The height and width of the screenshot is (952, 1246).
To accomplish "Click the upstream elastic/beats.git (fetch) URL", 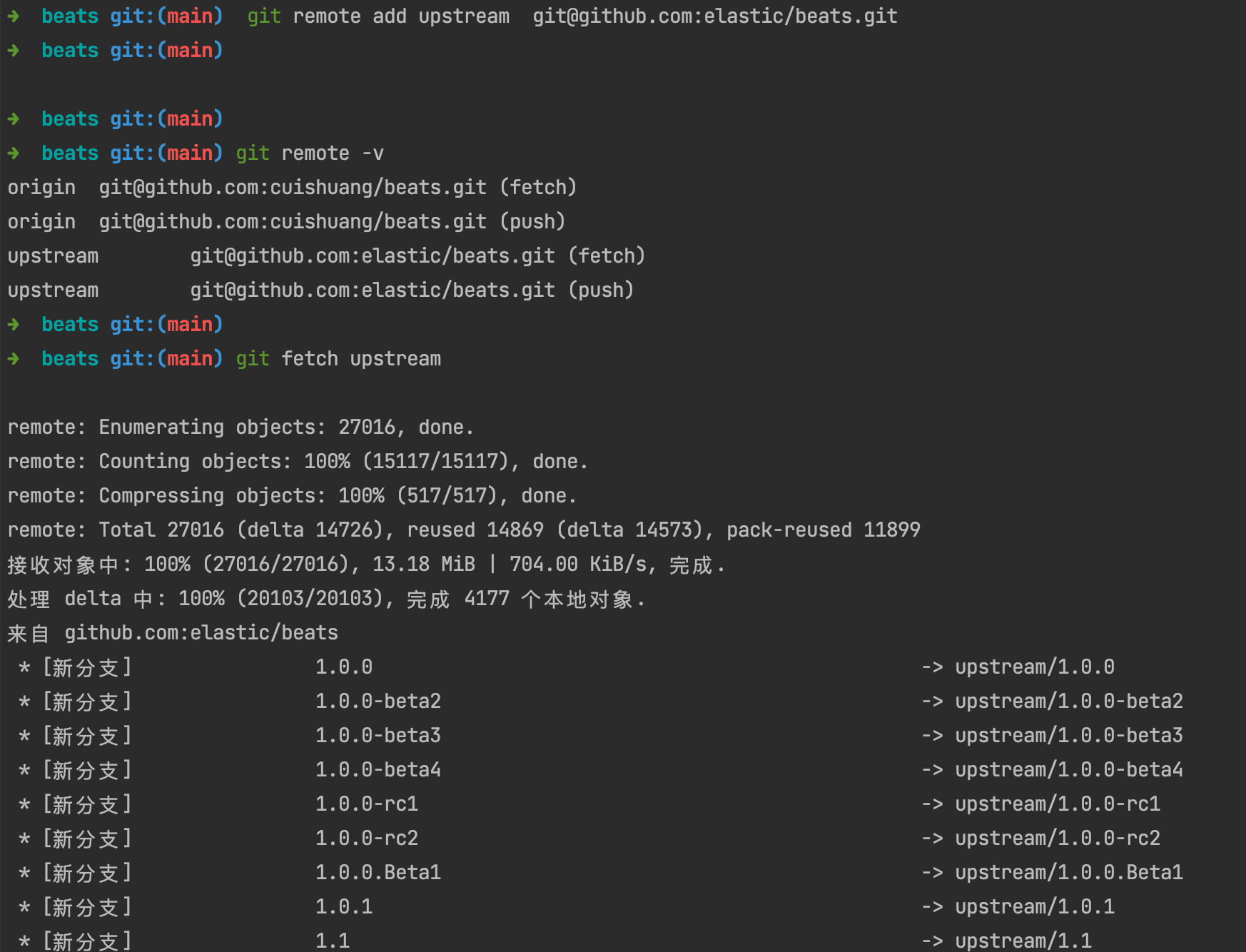I will click(373, 256).
